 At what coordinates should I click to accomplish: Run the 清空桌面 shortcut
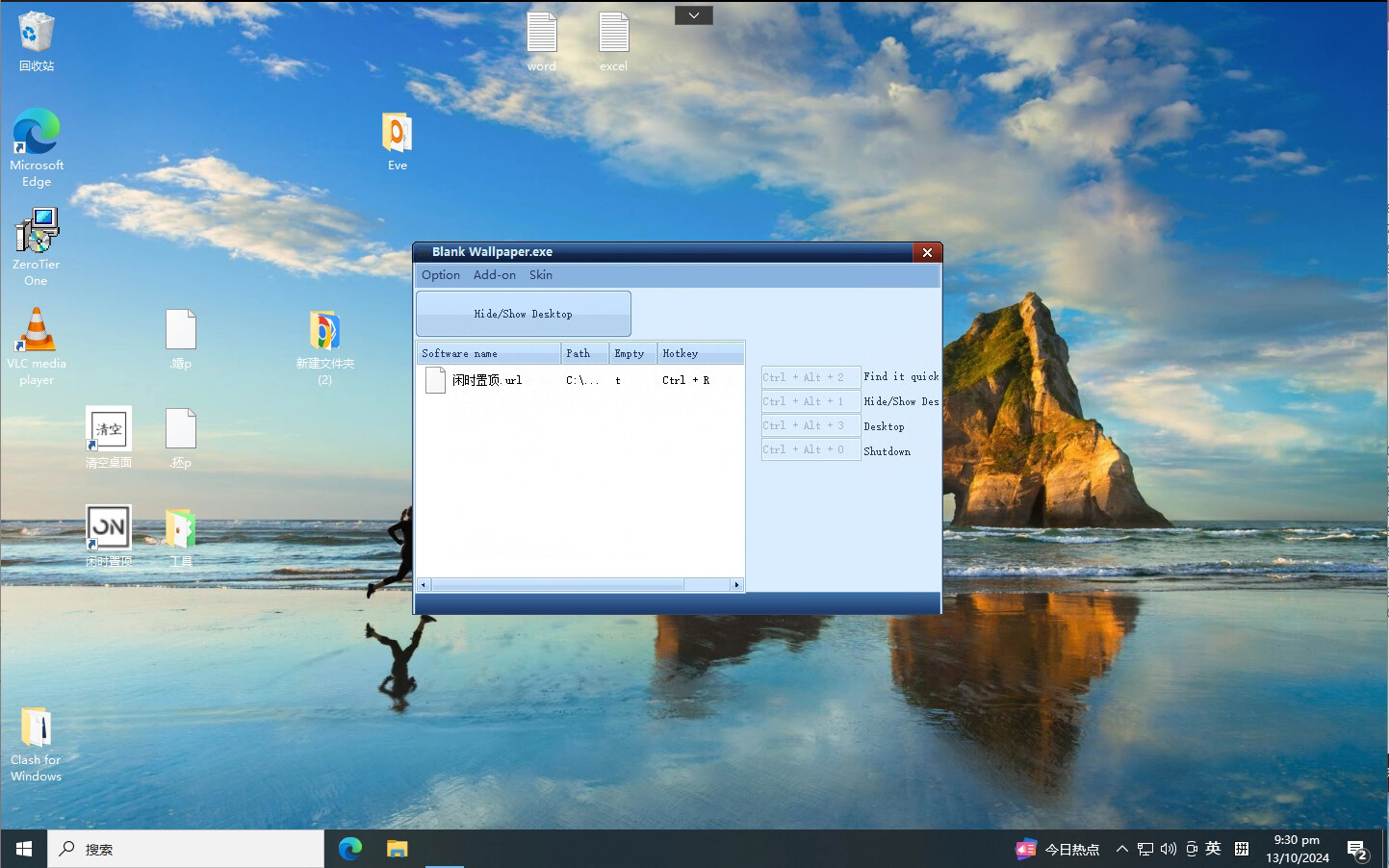[108, 428]
